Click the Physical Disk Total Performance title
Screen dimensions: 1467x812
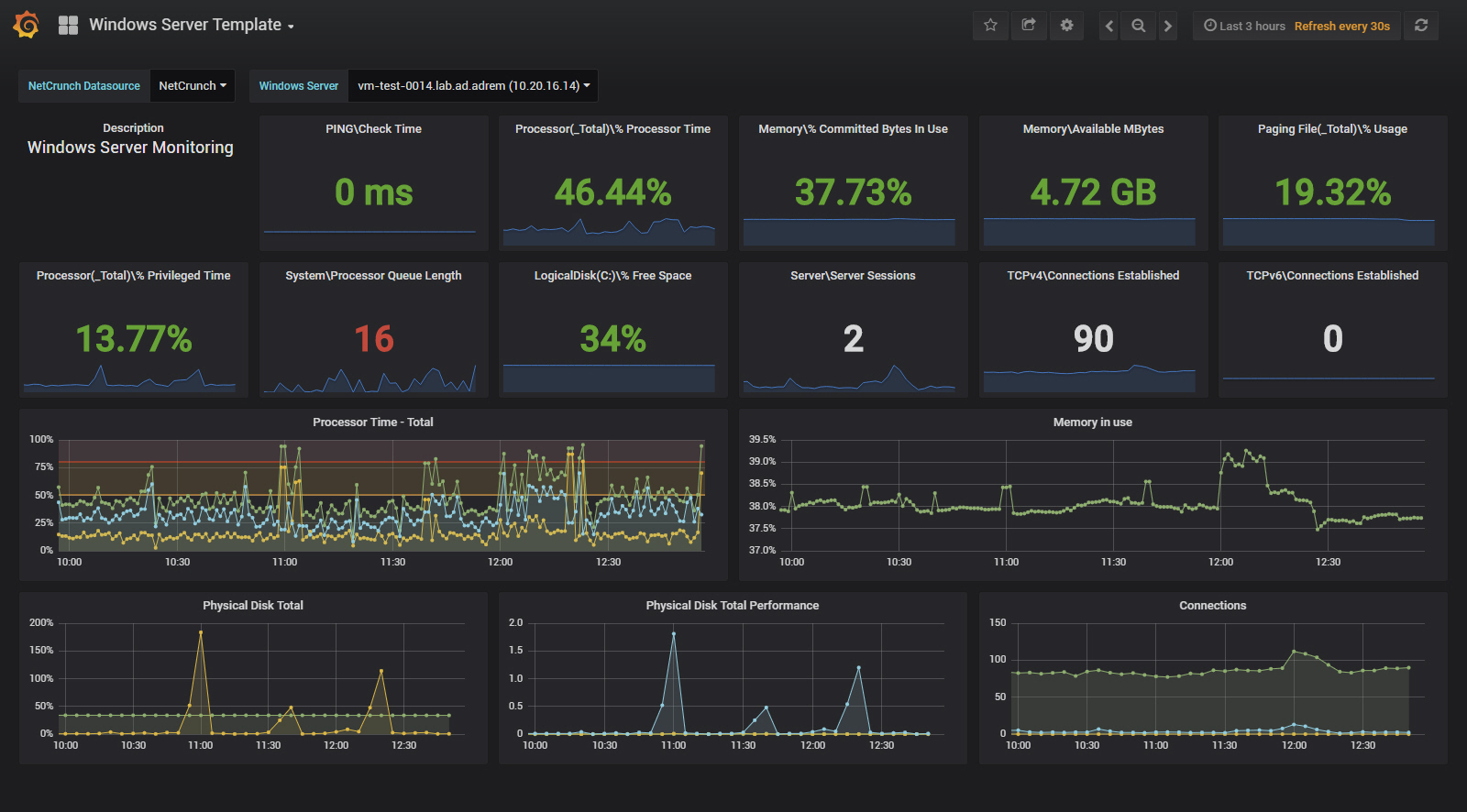(x=733, y=606)
